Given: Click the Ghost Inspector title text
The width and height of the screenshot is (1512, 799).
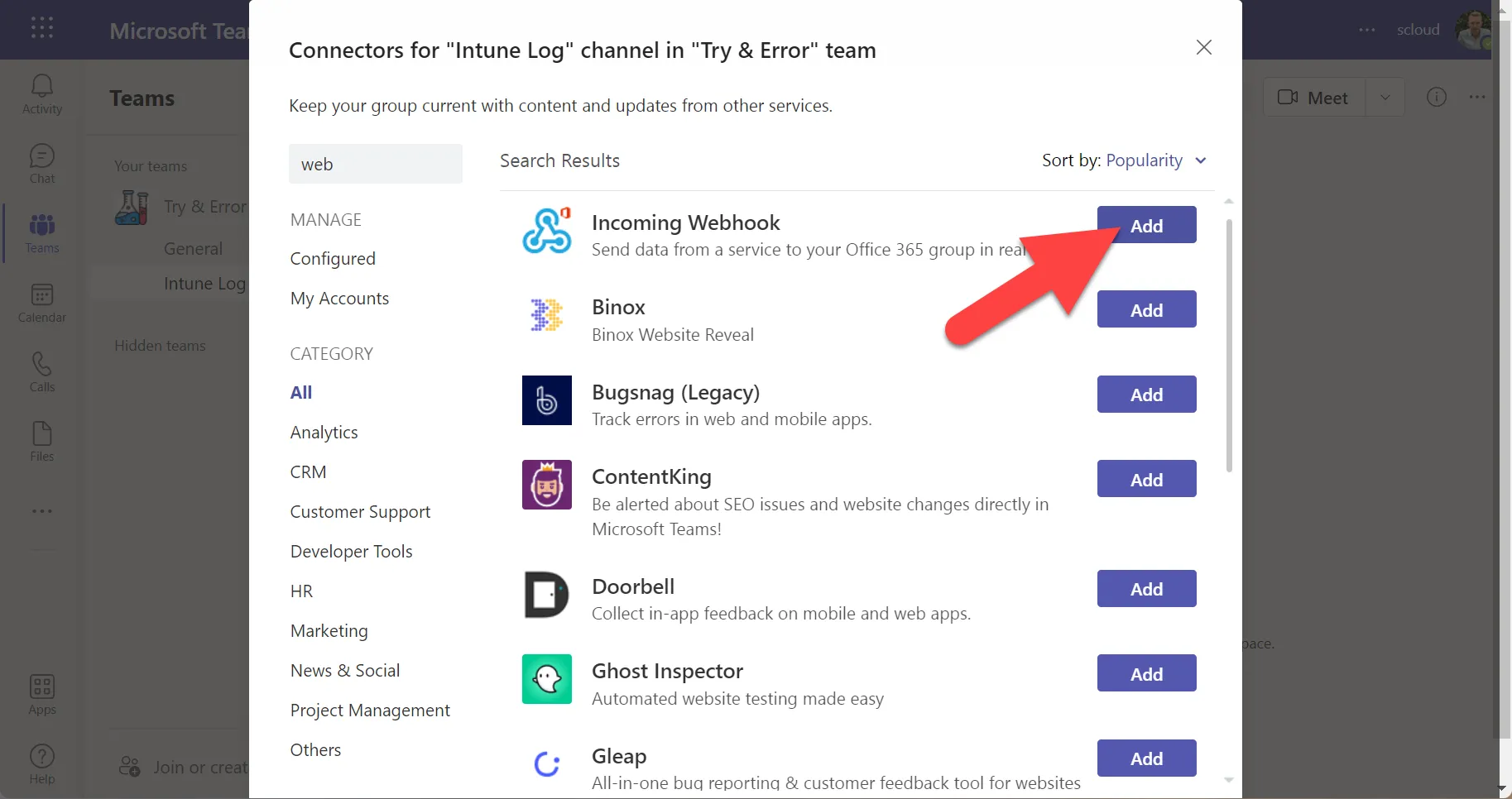Looking at the screenshot, I should point(667,671).
